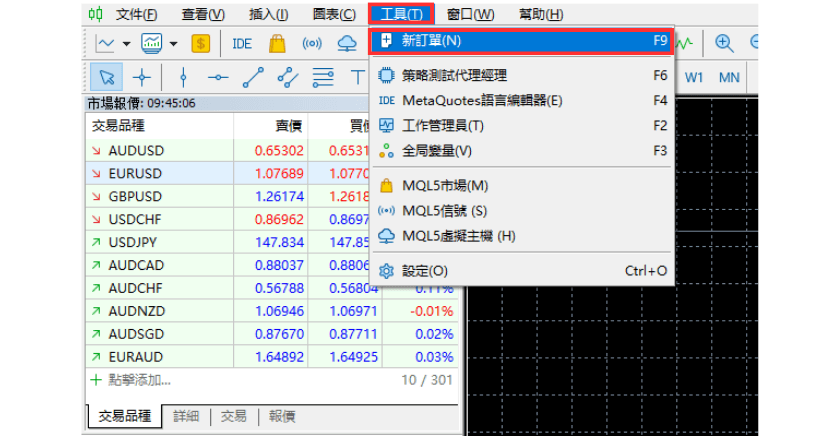The image size is (840, 436).
Task: Choose 新訂單(N) from the Tools menu
Action: pyautogui.click(x=432, y=41)
